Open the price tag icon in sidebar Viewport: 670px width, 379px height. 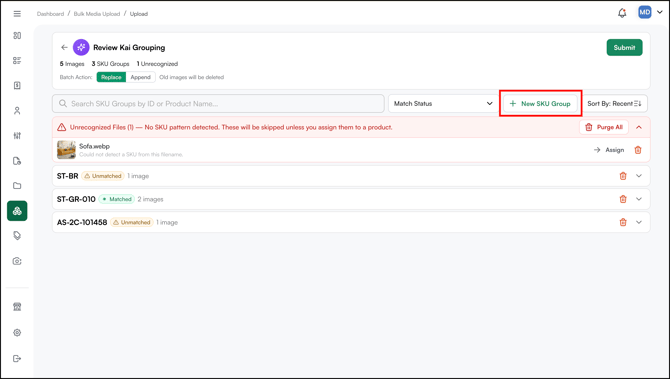17,235
